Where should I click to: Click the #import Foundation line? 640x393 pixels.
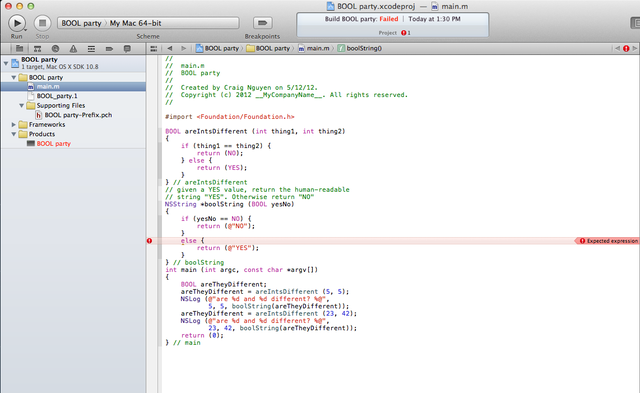coord(230,117)
